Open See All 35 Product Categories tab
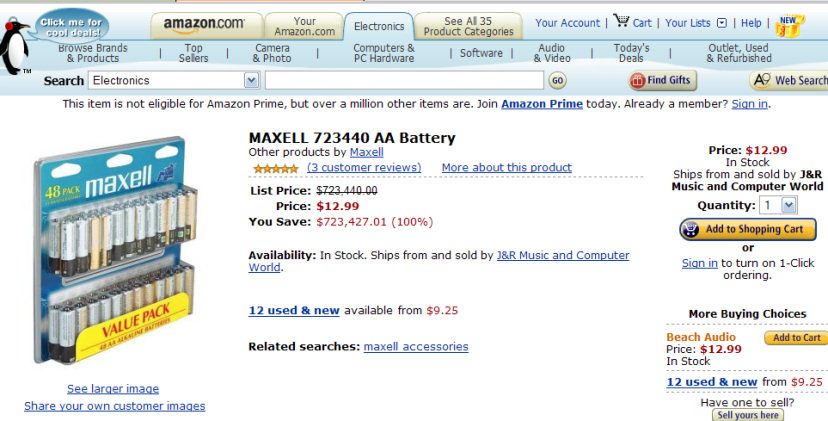The height and width of the screenshot is (421, 828). [467, 26]
